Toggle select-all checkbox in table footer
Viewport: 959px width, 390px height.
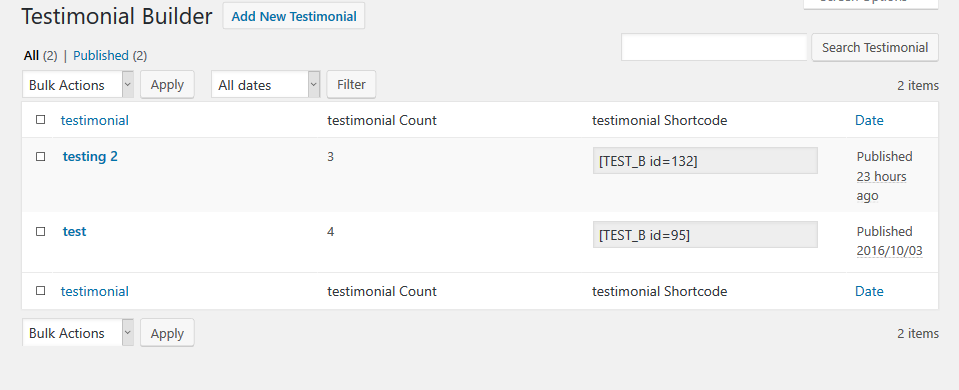(40, 291)
